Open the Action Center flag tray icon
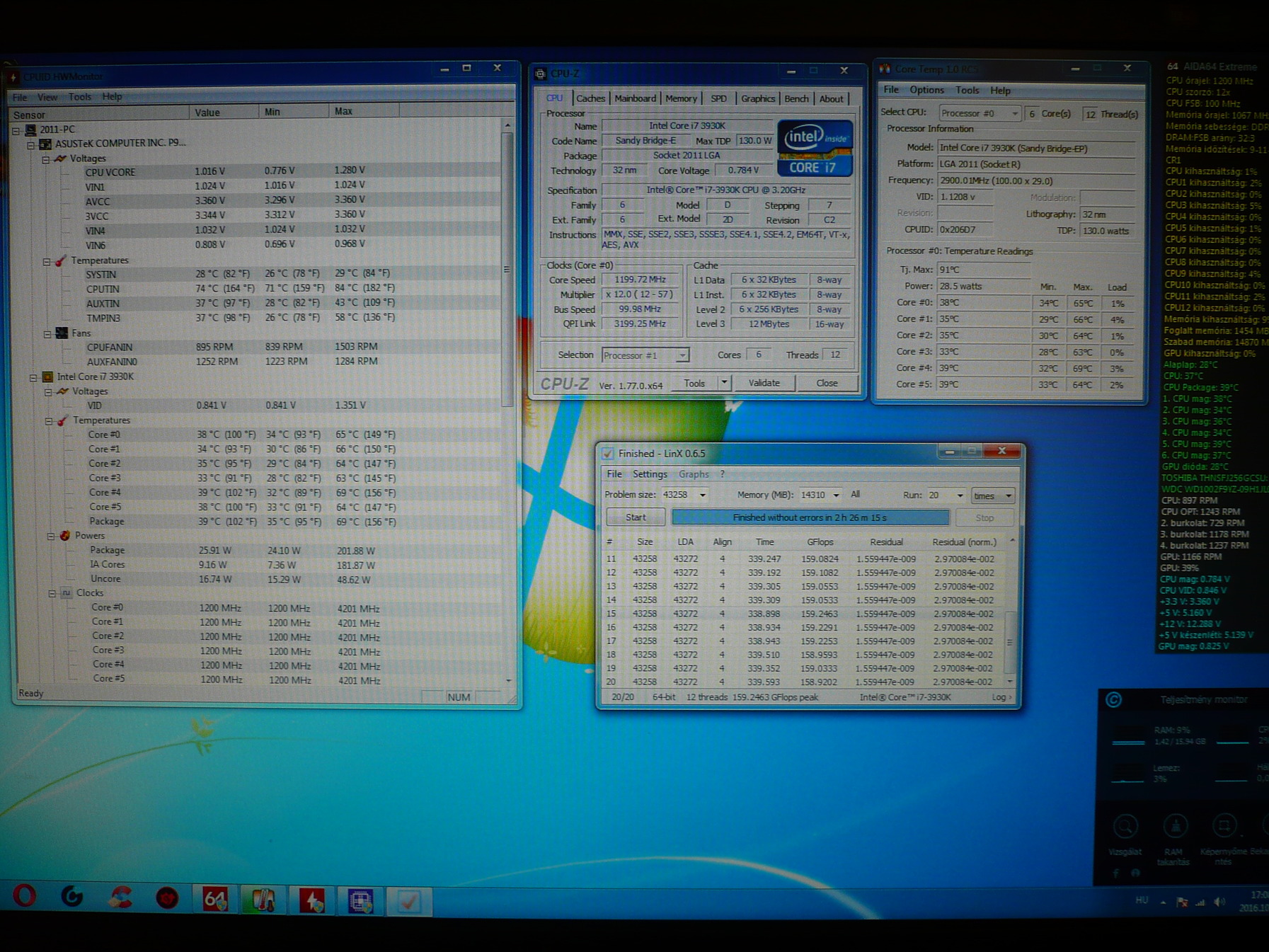 pyautogui.click(x=1182, y=902)
